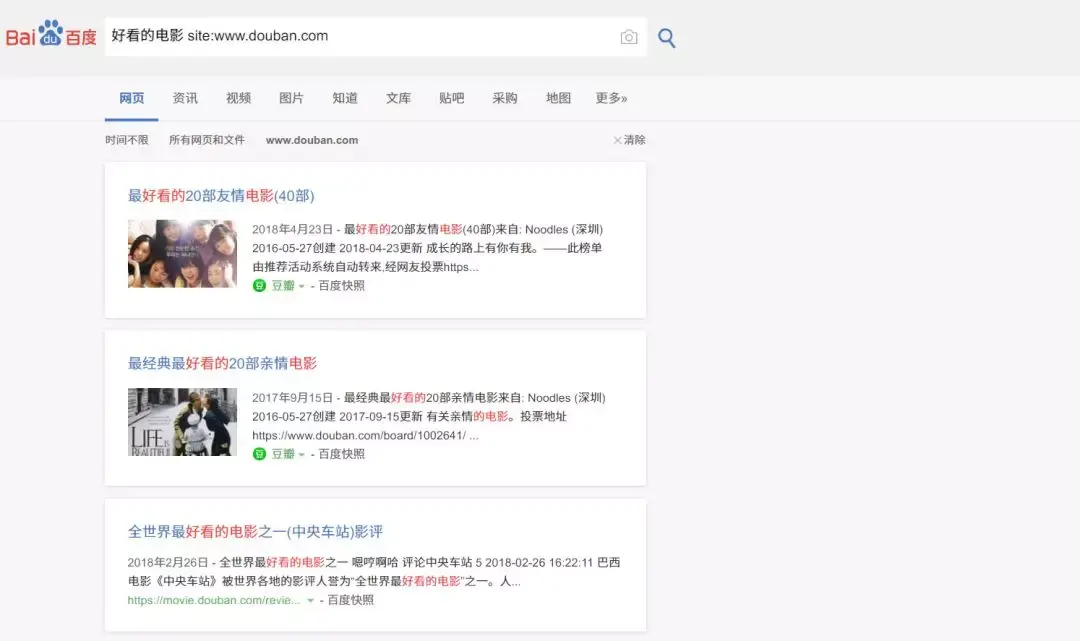
Task: Expand the green URL dropdown in third result
Action: [x=308, y=600]
